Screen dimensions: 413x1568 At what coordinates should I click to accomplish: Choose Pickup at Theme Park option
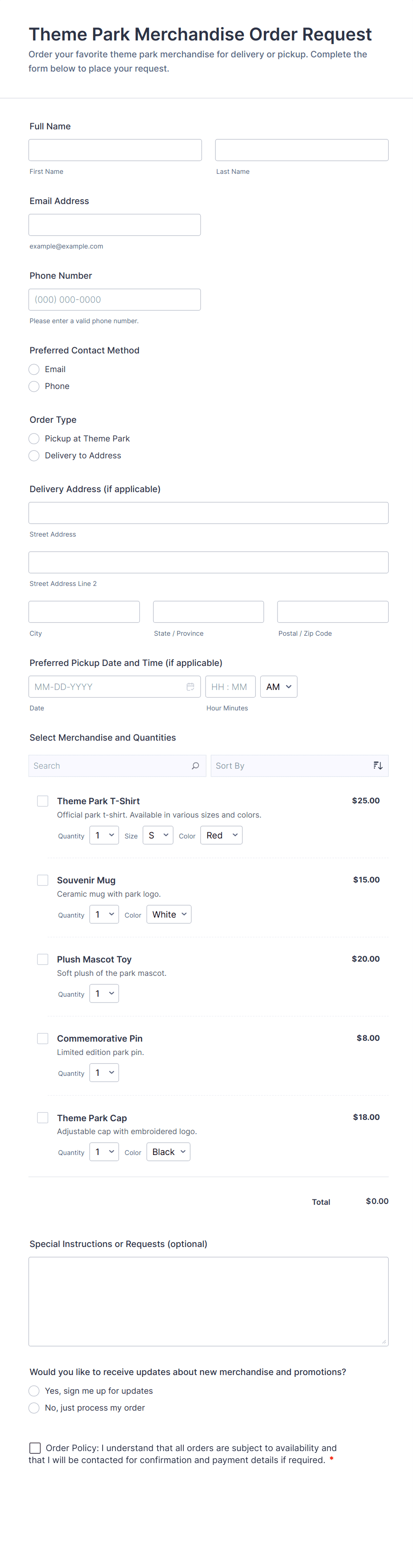pos(34,439)
